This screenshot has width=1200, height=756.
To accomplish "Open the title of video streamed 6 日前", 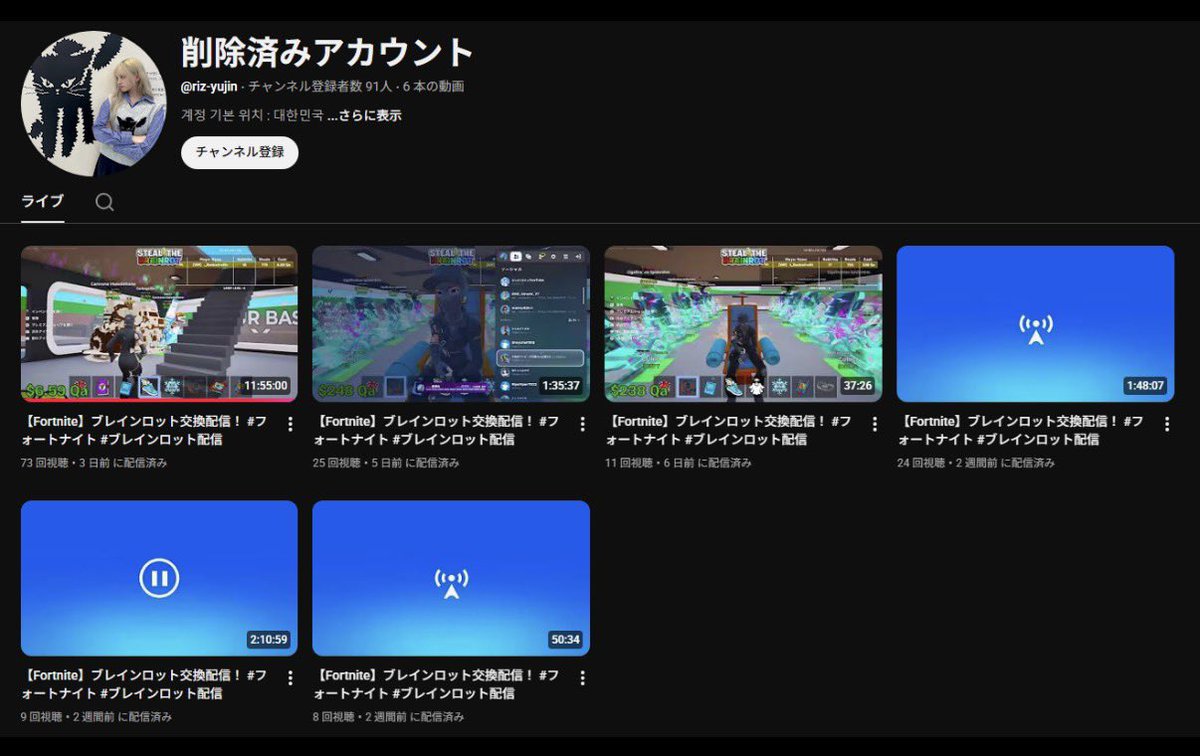I will tap(728, 431).
